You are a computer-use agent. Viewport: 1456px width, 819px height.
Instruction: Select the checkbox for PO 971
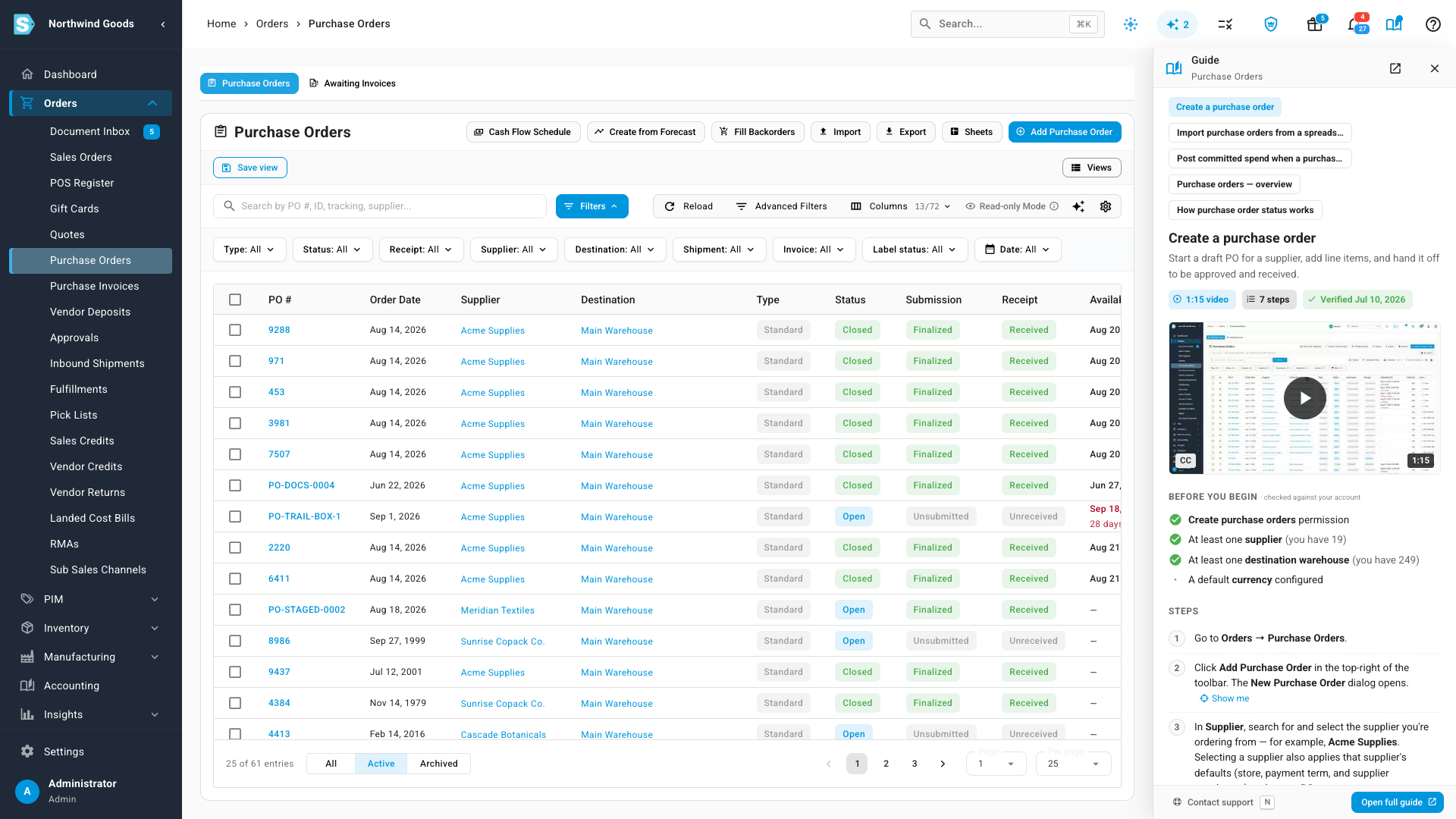(x=235, y=361)
